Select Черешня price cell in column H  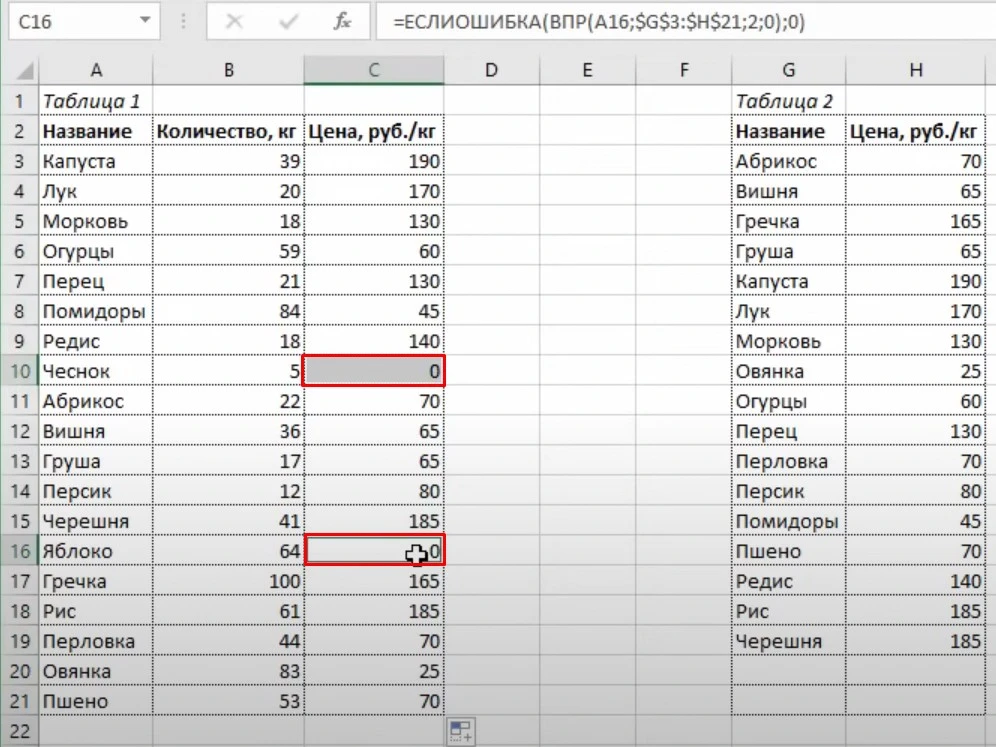coord(914,642)
